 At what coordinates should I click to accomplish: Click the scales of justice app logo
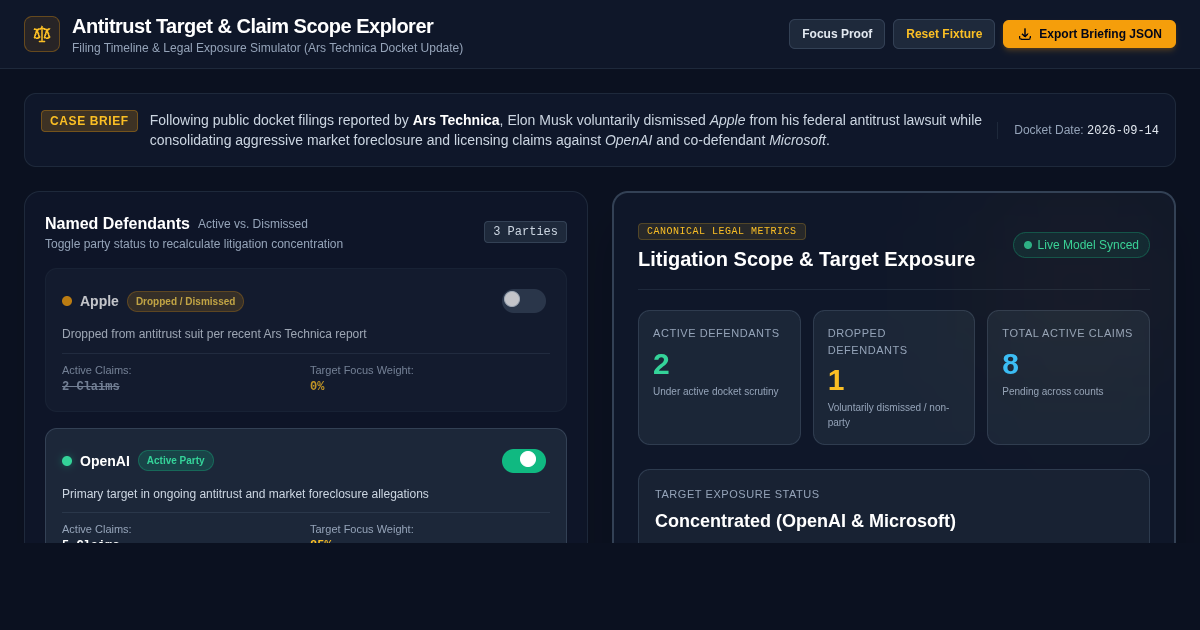42,34
